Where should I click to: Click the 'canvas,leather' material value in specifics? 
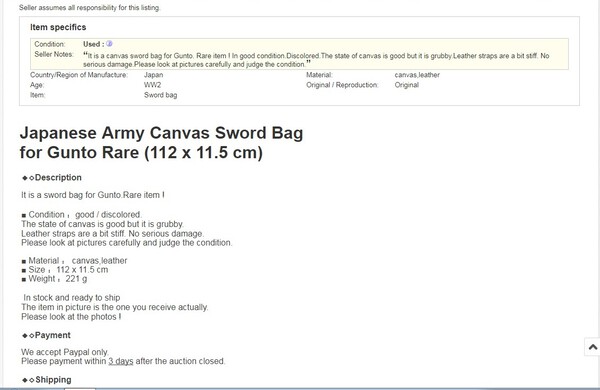[x=417, y=75]
